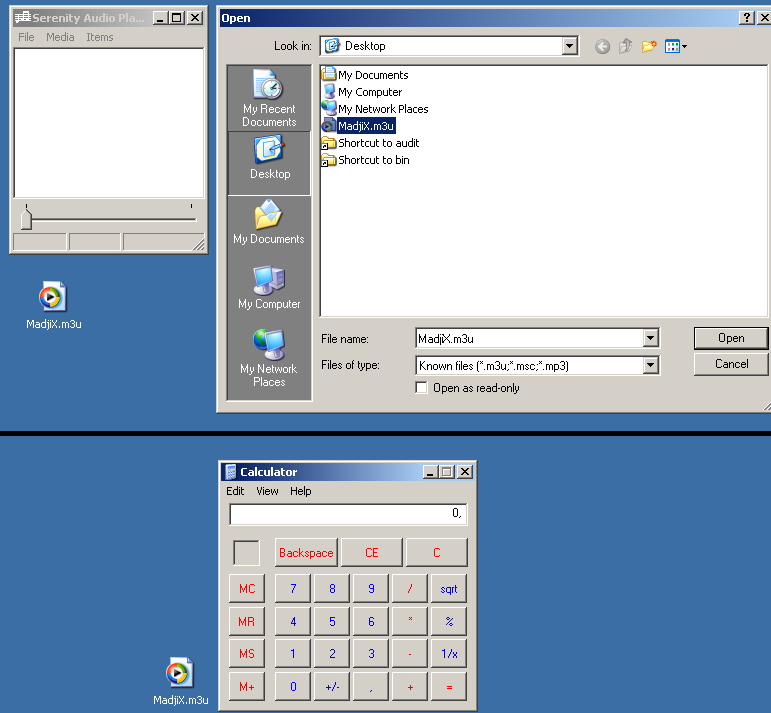Click Calculator title bar icon

point(230,472)
